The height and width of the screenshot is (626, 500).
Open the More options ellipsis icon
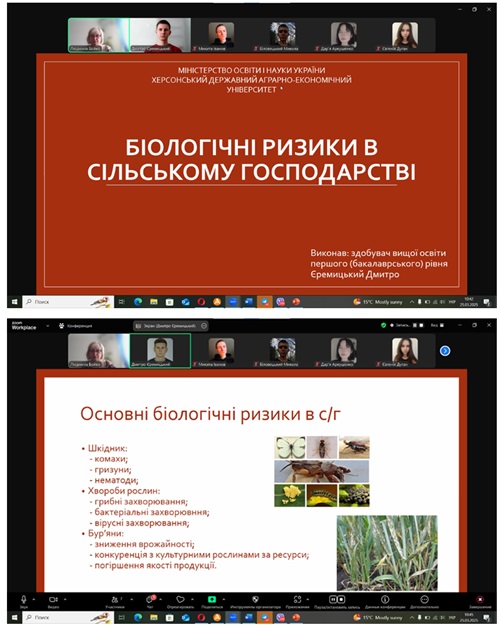[424, 599]
